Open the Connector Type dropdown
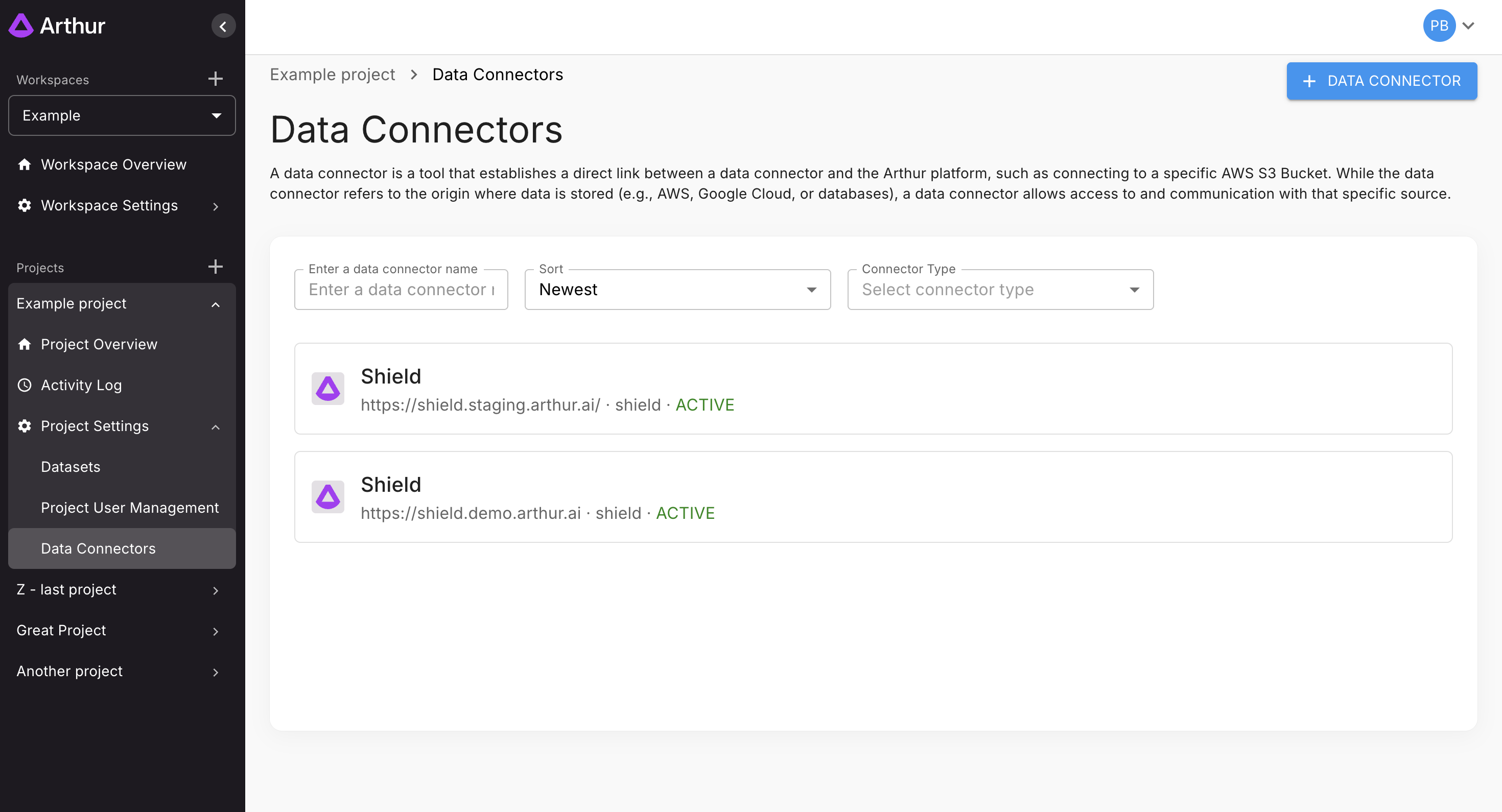 coord(1000,290)
